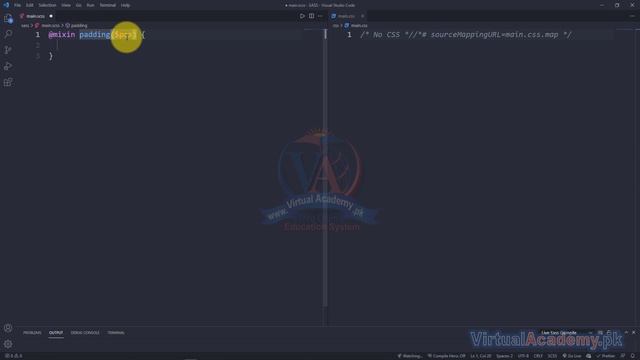Toggle Compile Hero Off in status bar
640x360 pixels.
point(446,356)
